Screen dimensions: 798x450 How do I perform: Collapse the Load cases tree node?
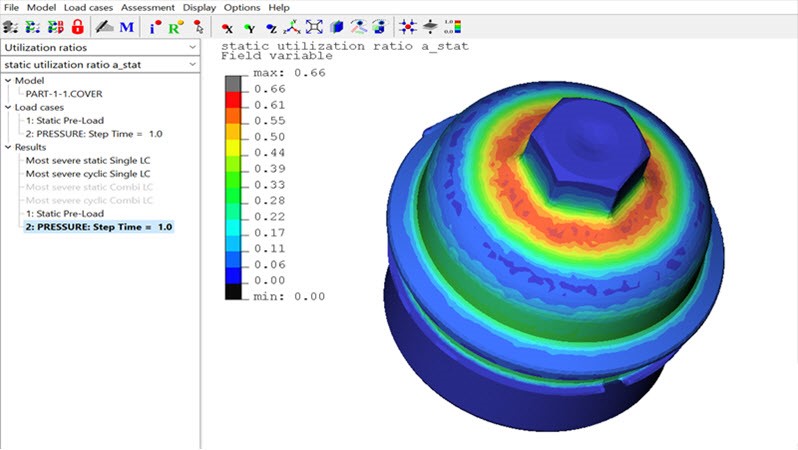(8, 107)
